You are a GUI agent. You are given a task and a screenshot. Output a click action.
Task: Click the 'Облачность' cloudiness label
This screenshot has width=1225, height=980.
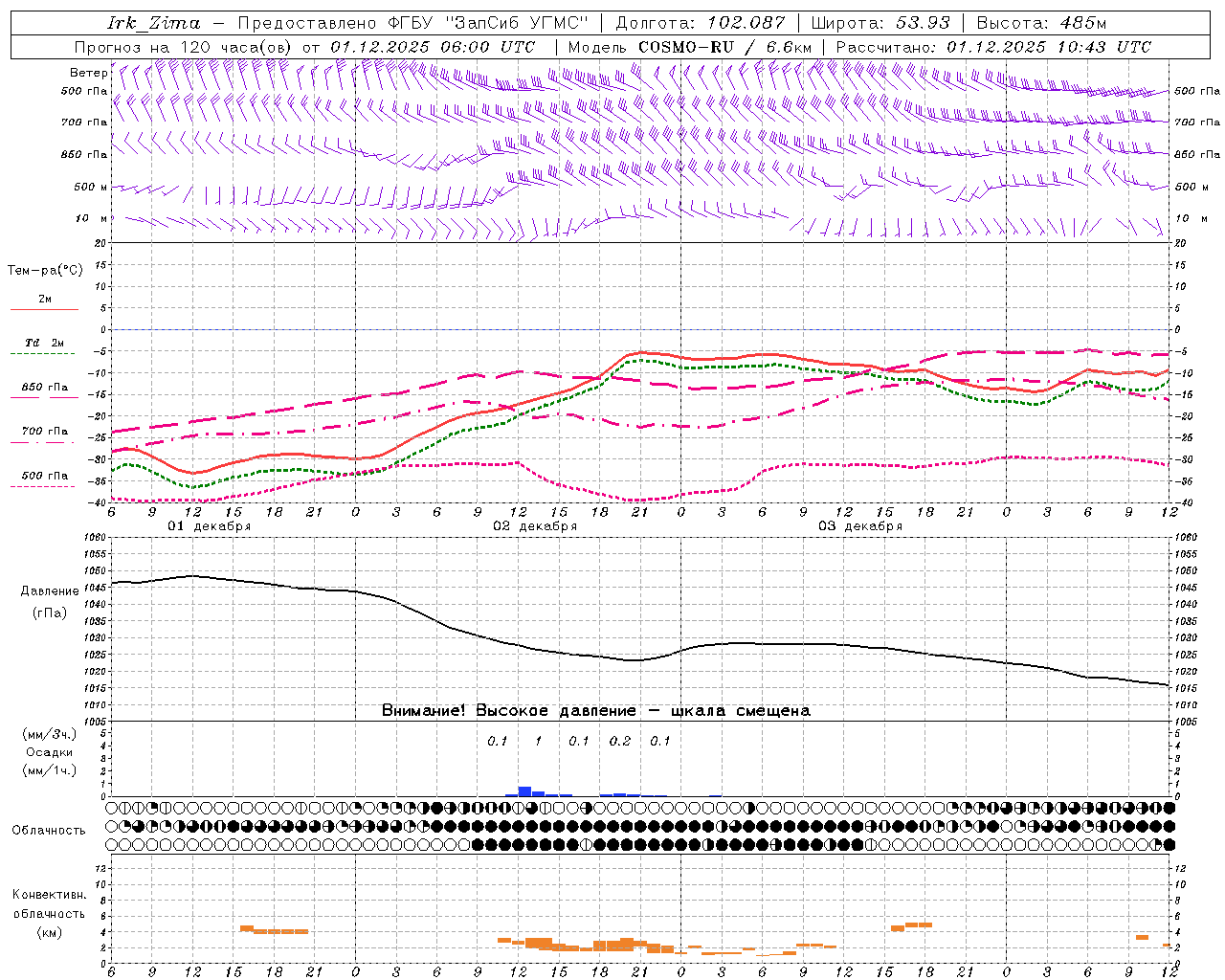pyautogui.click(x=49, y=831)
